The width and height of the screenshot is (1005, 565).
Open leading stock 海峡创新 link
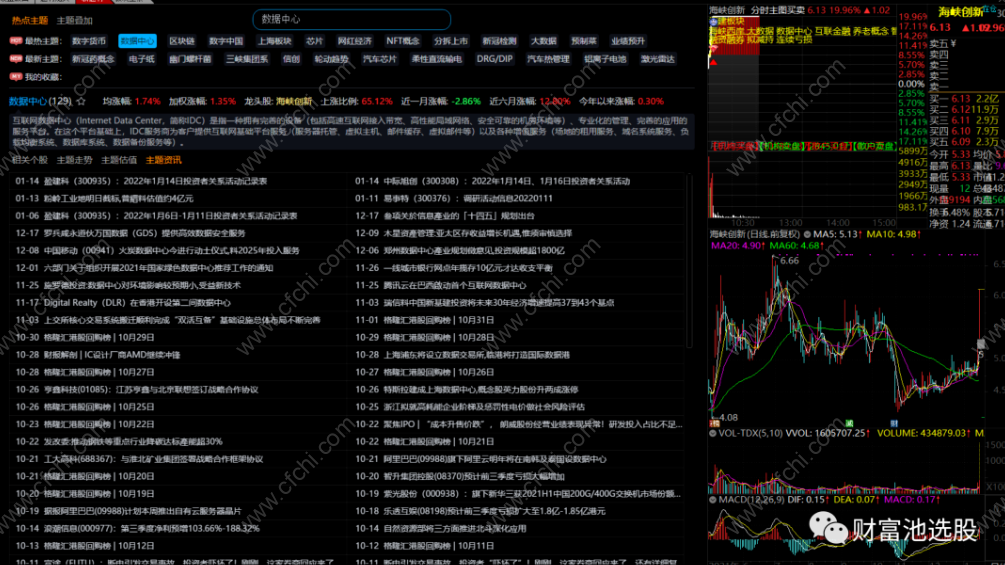click(294, 101)
